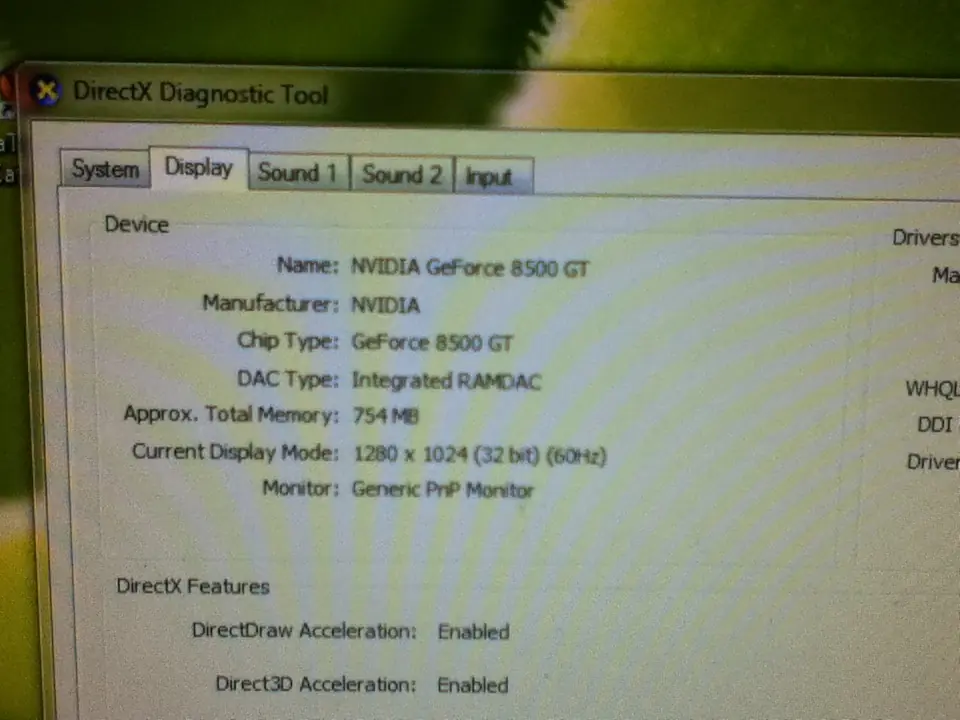Screen dimensions: 960x720
Task: Click the DirectX Features group label
Action: pos(193,587)
